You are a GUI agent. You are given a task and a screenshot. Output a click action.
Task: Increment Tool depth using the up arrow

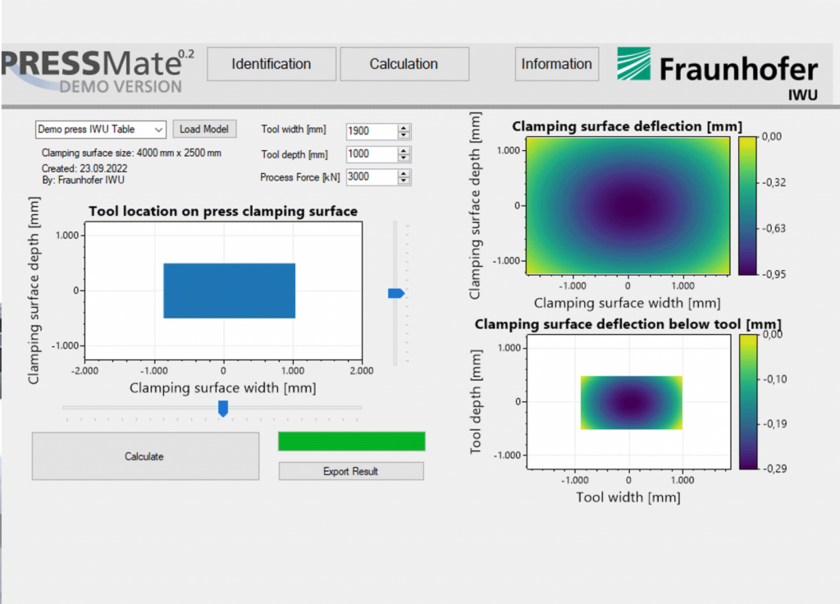point(404,151)
